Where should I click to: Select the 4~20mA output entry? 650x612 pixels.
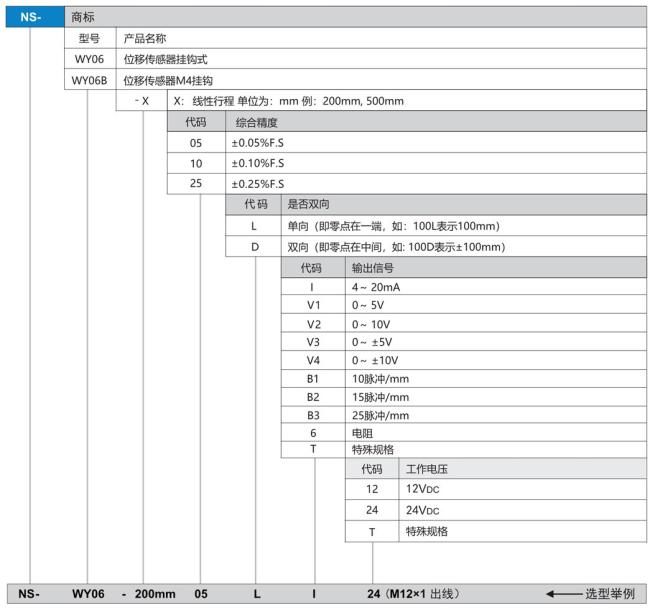tap(376, 287)
